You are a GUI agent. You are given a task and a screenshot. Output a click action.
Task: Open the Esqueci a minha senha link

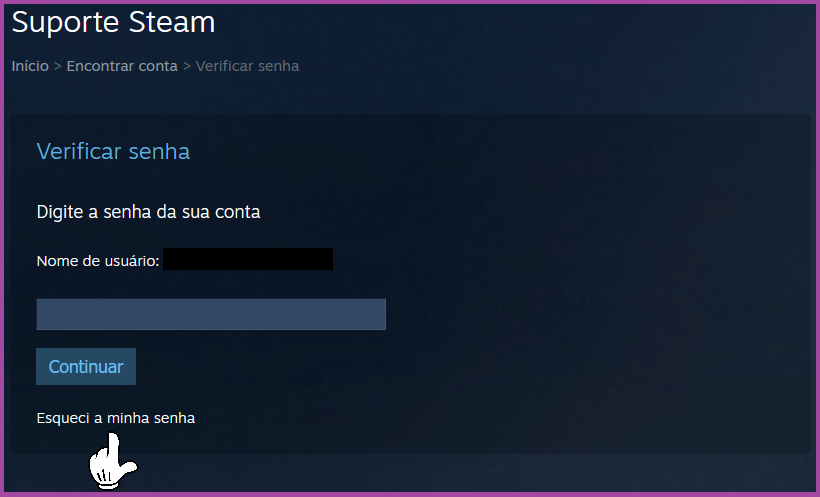click(116, 418)
